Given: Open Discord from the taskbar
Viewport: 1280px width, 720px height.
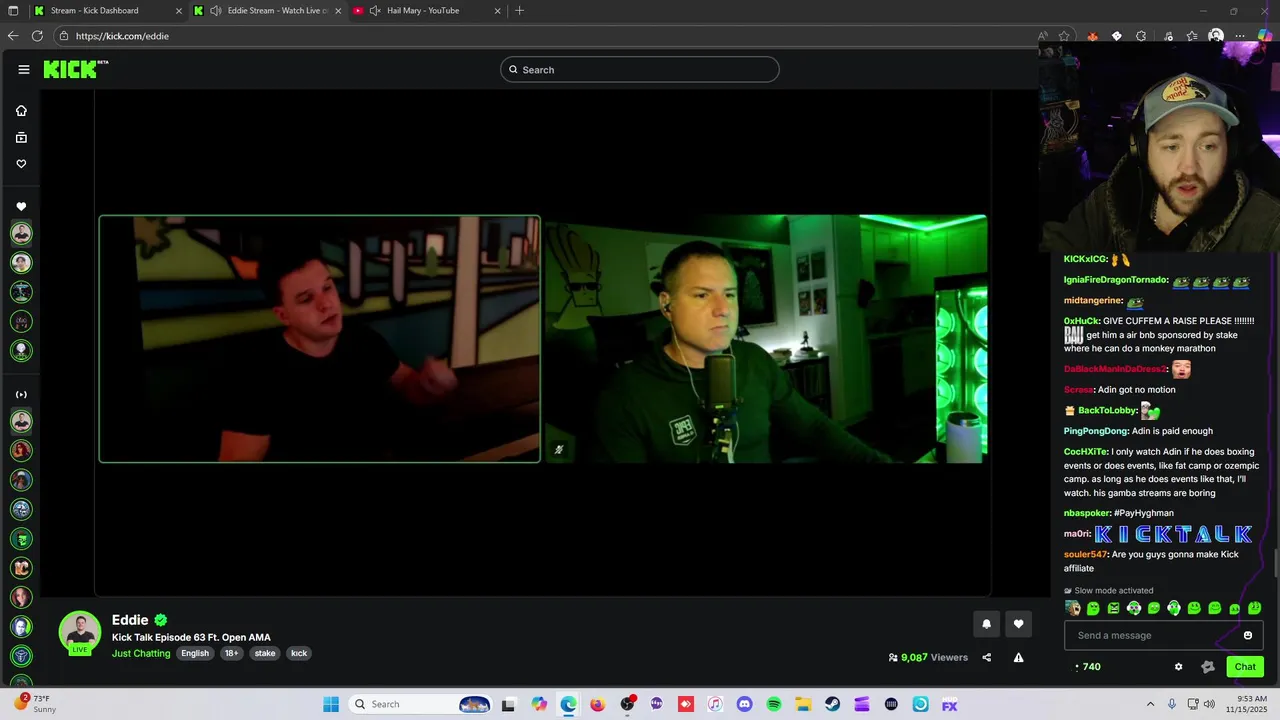Looking at the screenshot, I should [x=744, y=704].
